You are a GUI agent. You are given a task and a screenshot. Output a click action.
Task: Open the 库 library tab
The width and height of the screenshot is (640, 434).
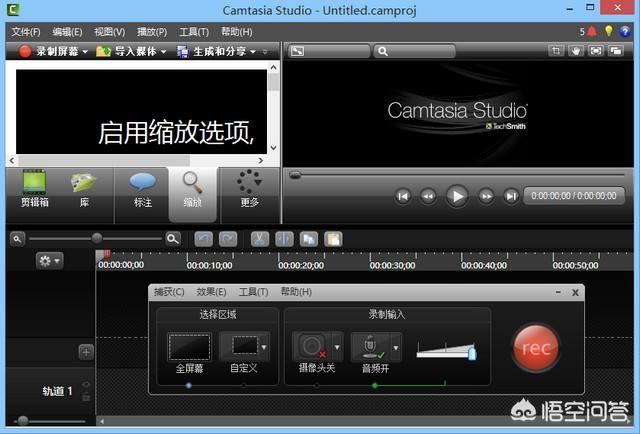coord(84,189)
